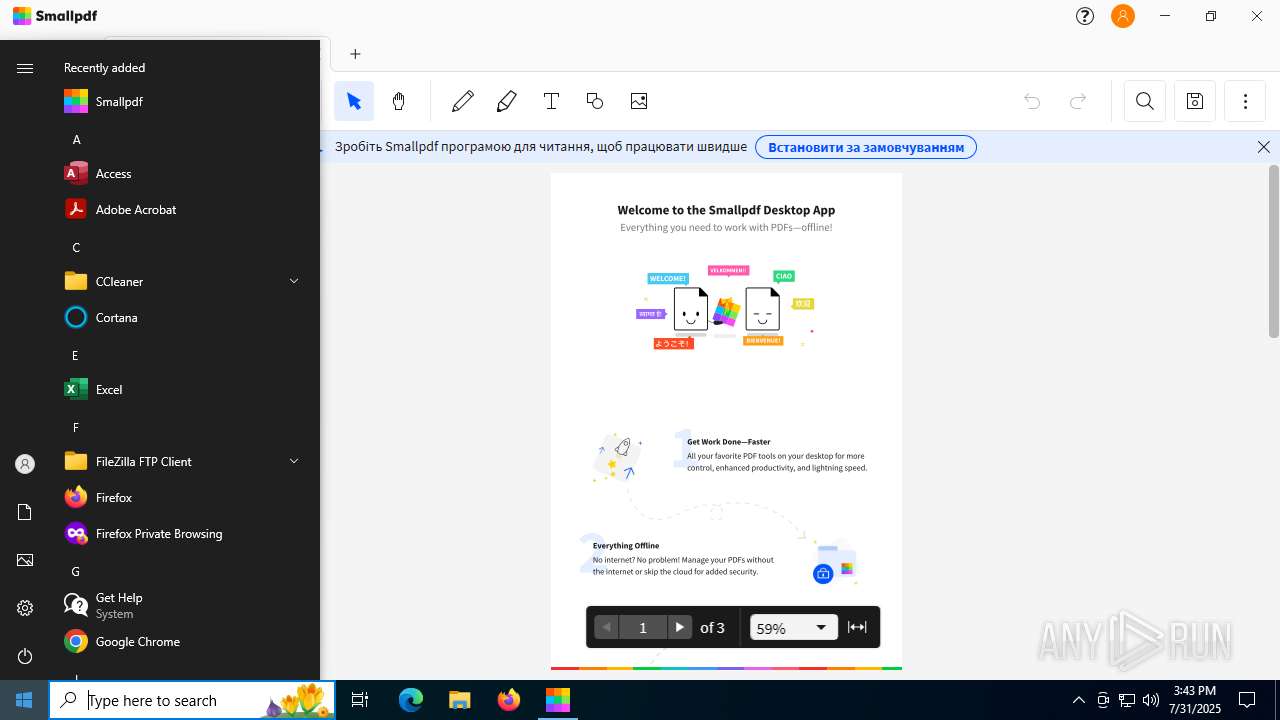Open Smallpdf from Recently added
1280x720 pixels.
tap(183, 101)
